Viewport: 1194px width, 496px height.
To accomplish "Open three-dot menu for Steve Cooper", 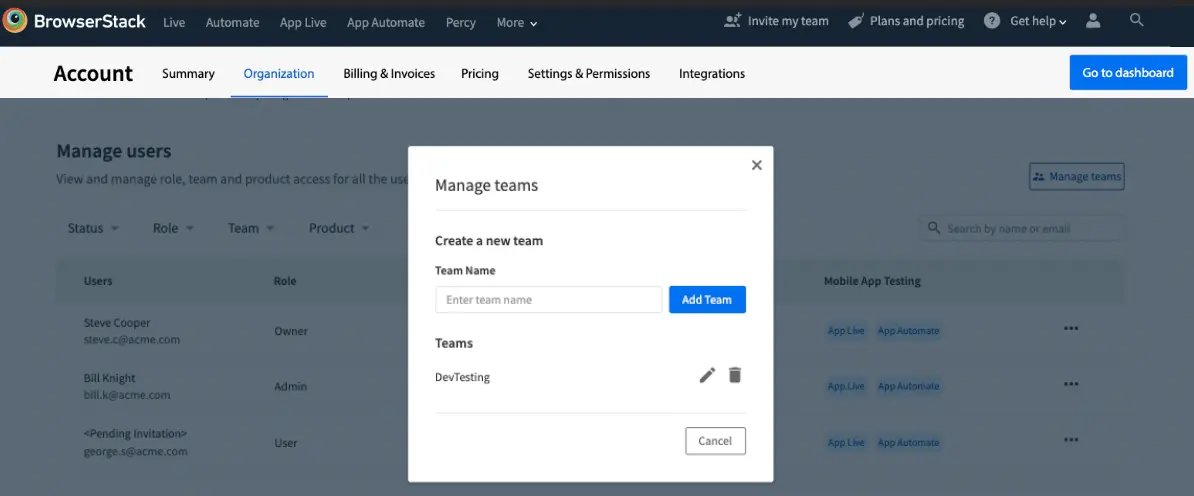I will (x=1071, y=329).
